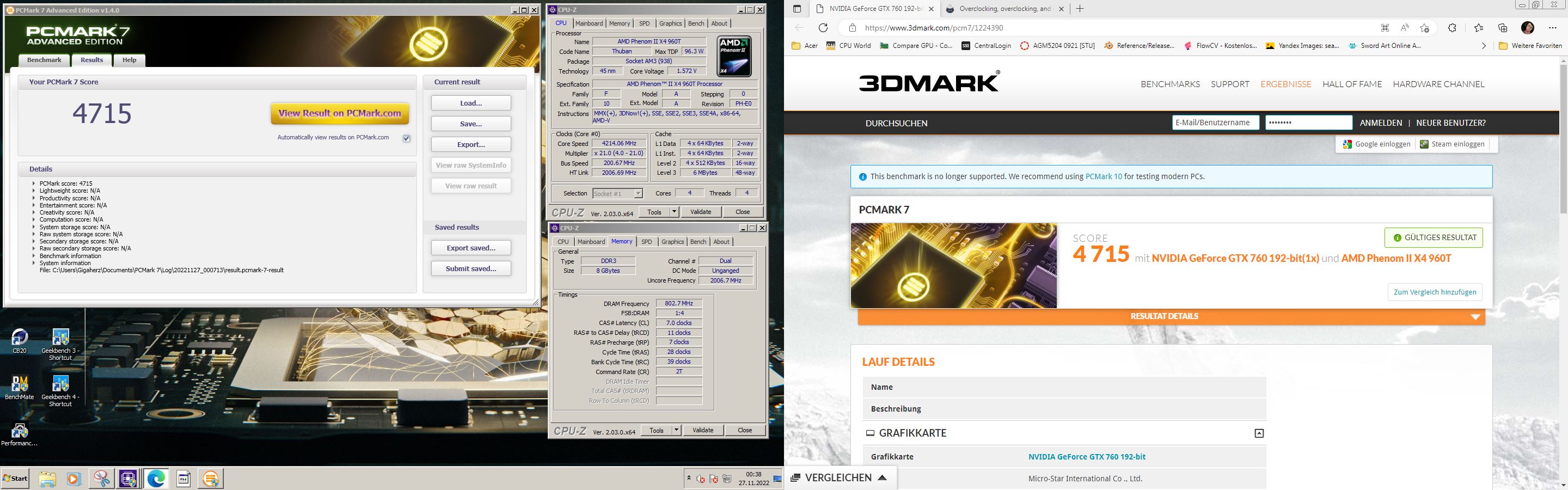Expand the Vergleichen comparison panel
1568x490 pixels.
pos(839,478)
